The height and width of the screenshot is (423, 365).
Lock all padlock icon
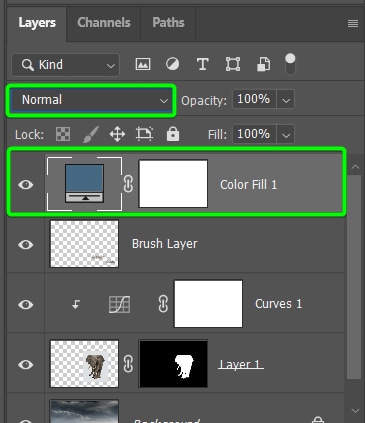(x=173, y=134)
